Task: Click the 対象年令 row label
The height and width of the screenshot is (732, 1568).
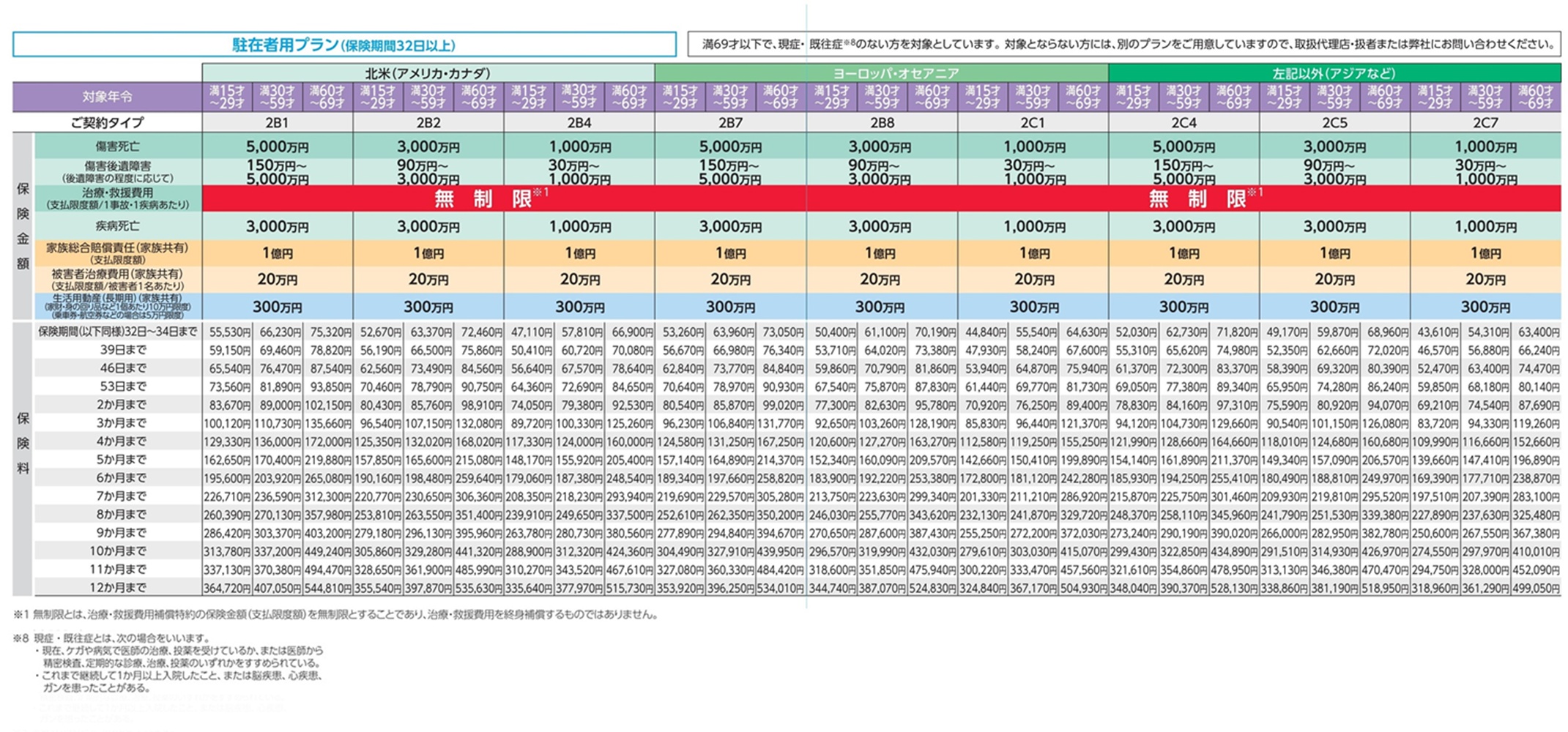Action: 107,97
